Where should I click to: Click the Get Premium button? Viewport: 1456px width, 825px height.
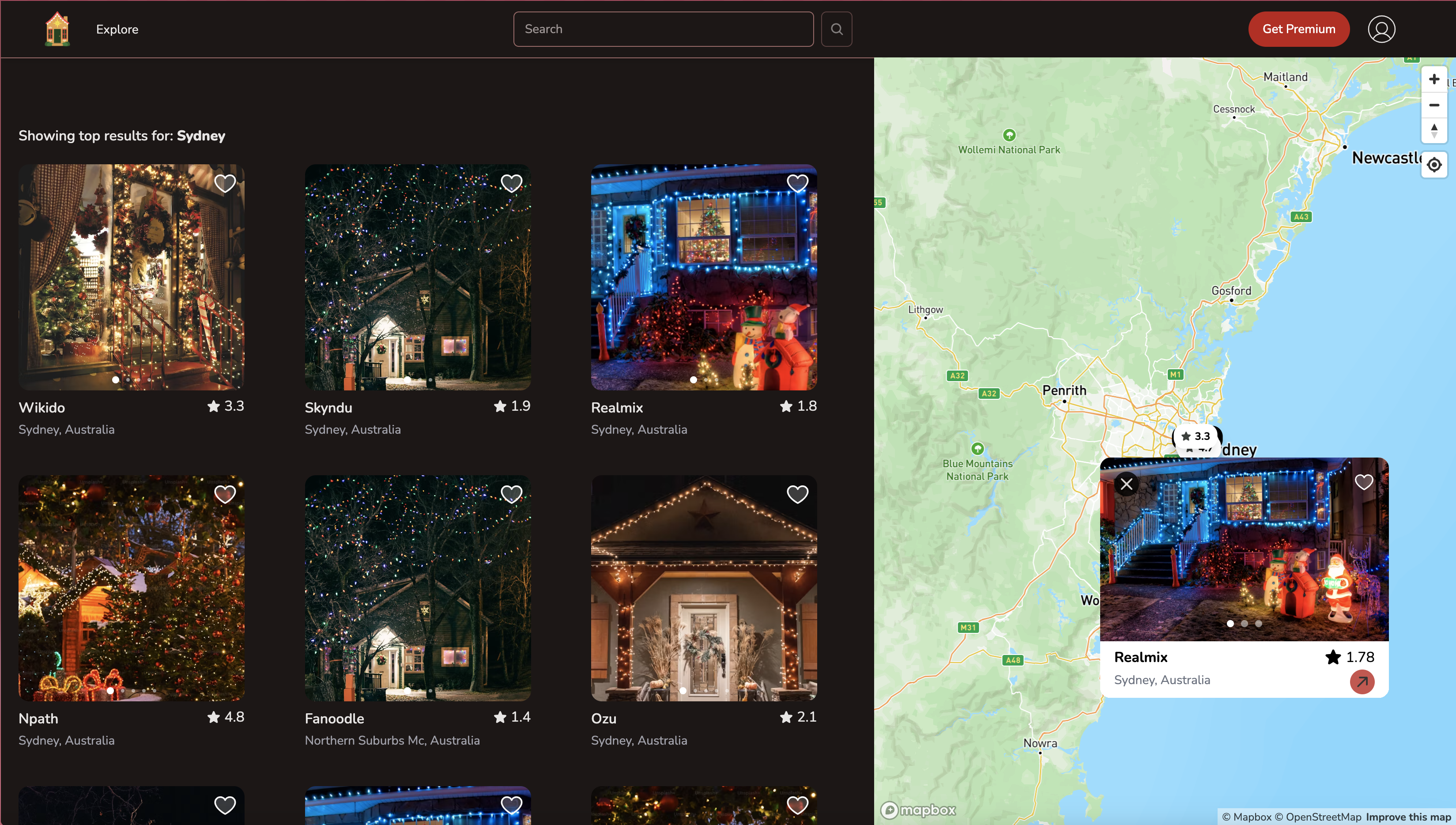(1298, 29)
